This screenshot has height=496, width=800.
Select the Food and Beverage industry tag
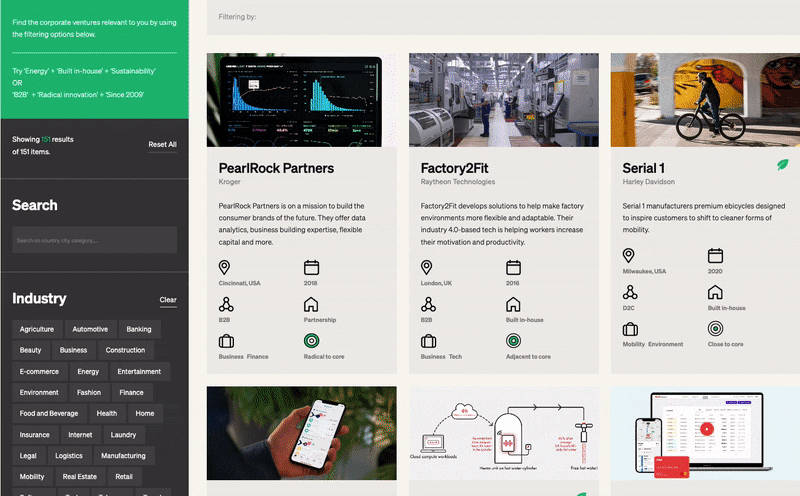coord(49,413)
